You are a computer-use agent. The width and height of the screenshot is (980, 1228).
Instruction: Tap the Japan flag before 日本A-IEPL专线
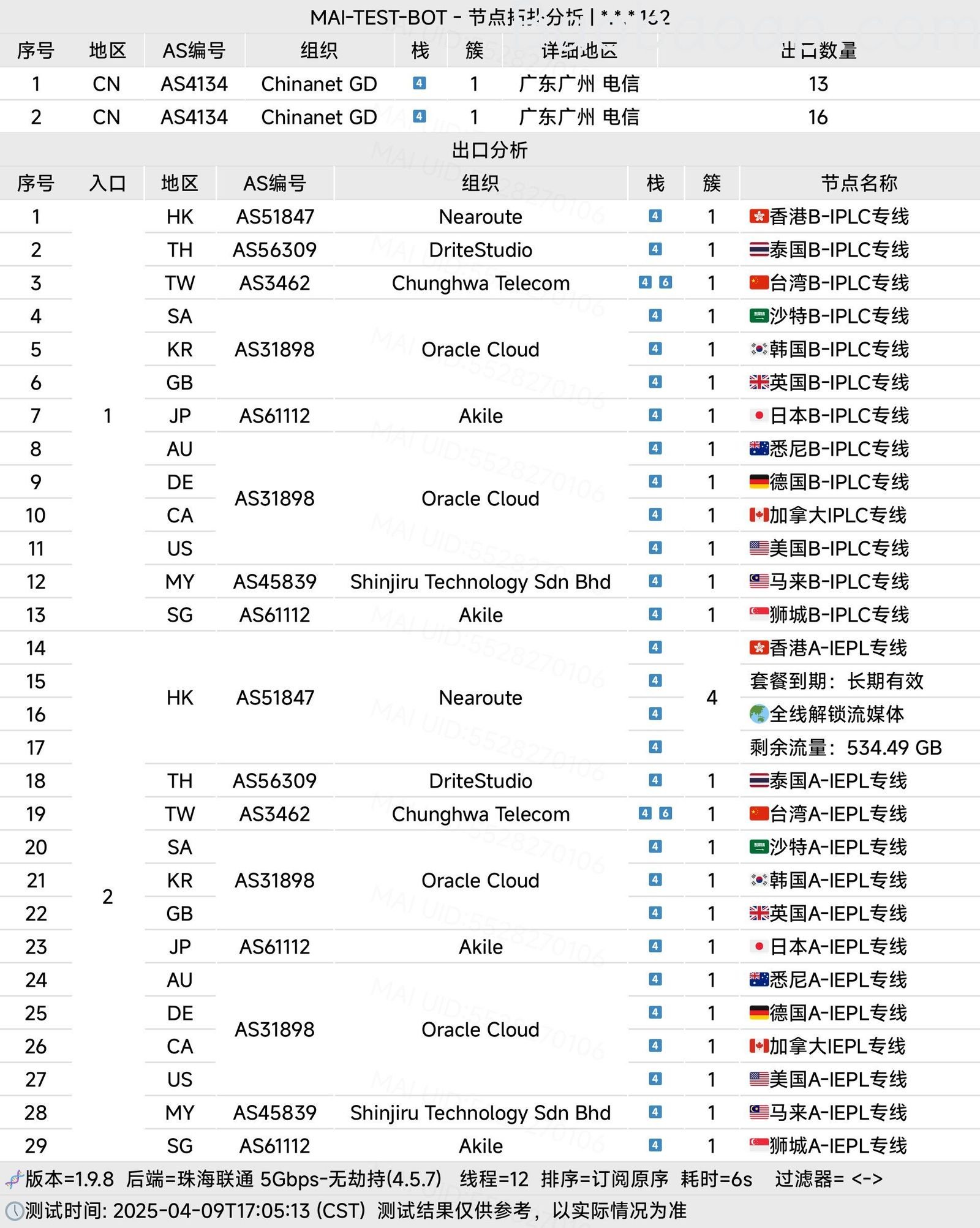(x=759, y=946)
